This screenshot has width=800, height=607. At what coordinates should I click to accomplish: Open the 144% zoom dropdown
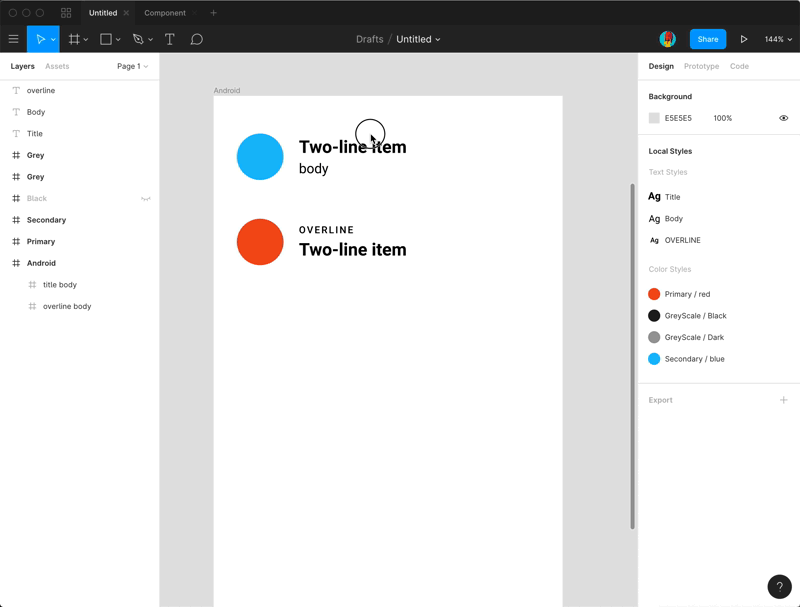point(778,39)
